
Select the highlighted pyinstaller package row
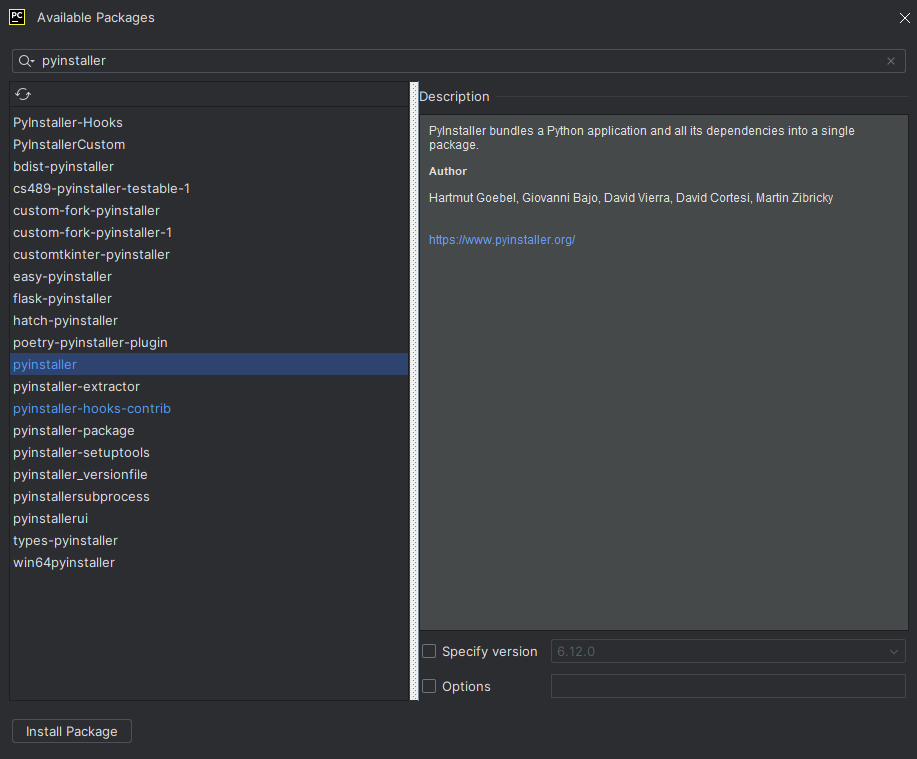point(209,364)
